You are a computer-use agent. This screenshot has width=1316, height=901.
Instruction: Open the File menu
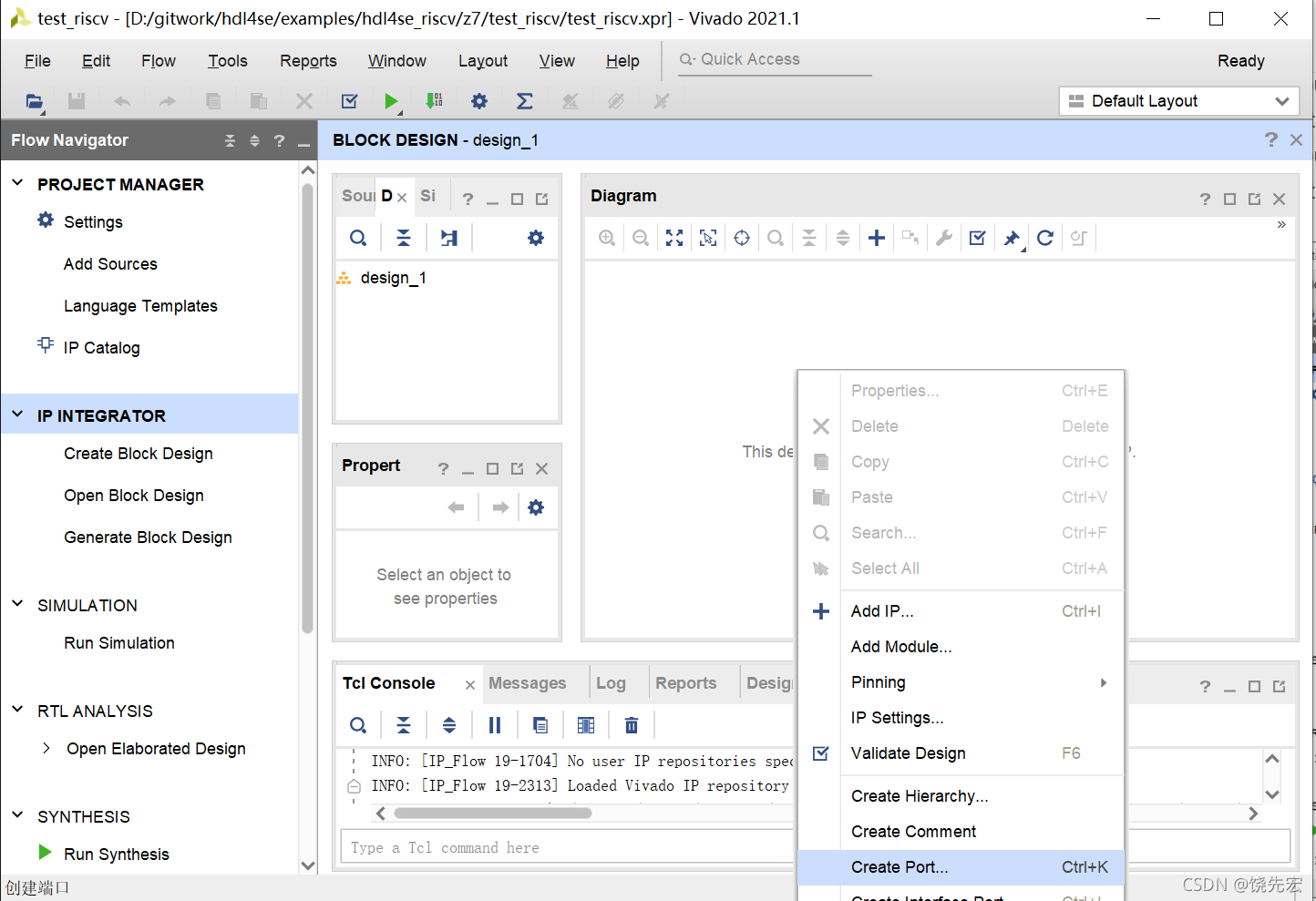(x=37, y=61)
